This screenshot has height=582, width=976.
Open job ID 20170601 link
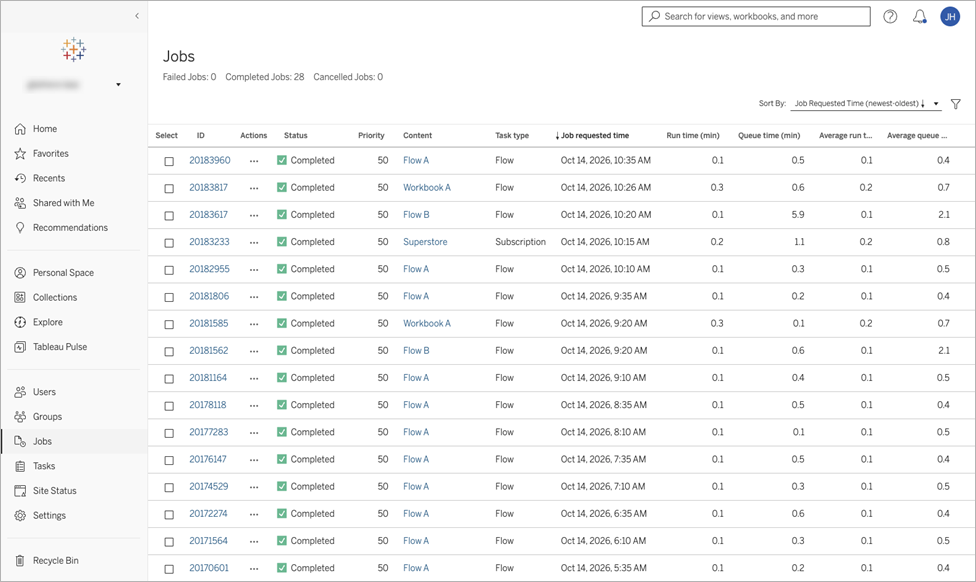(x=209, y=568)
